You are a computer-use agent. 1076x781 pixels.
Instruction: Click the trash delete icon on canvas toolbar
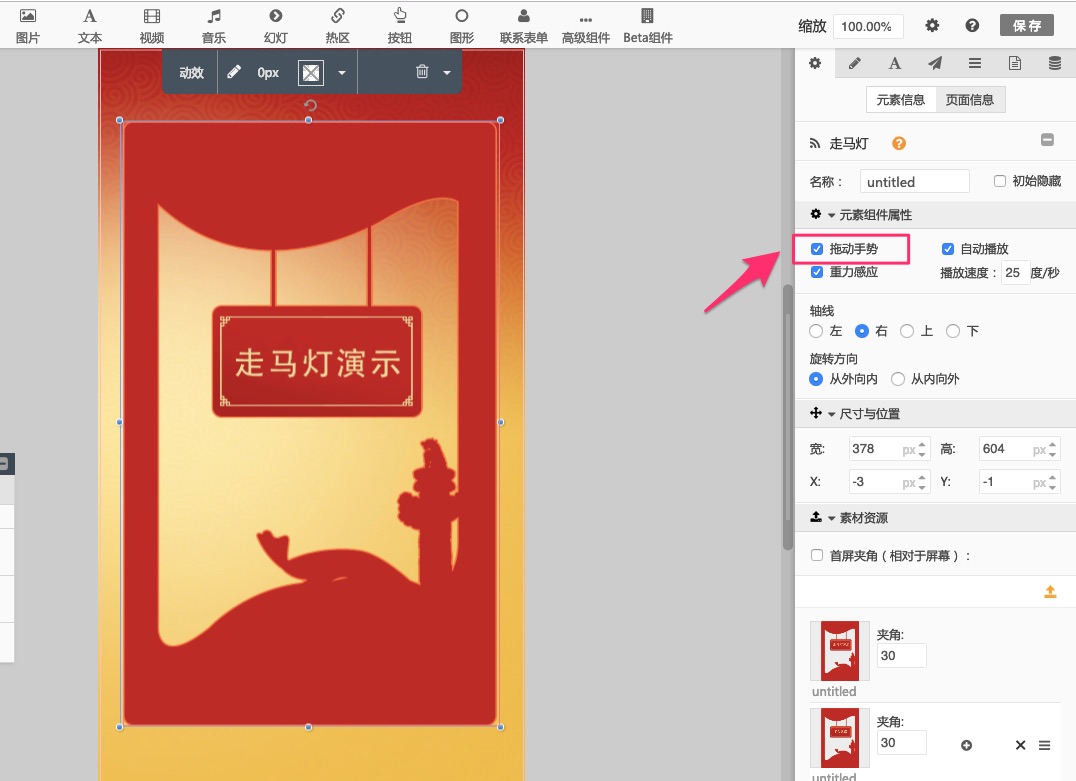[422, 72]
